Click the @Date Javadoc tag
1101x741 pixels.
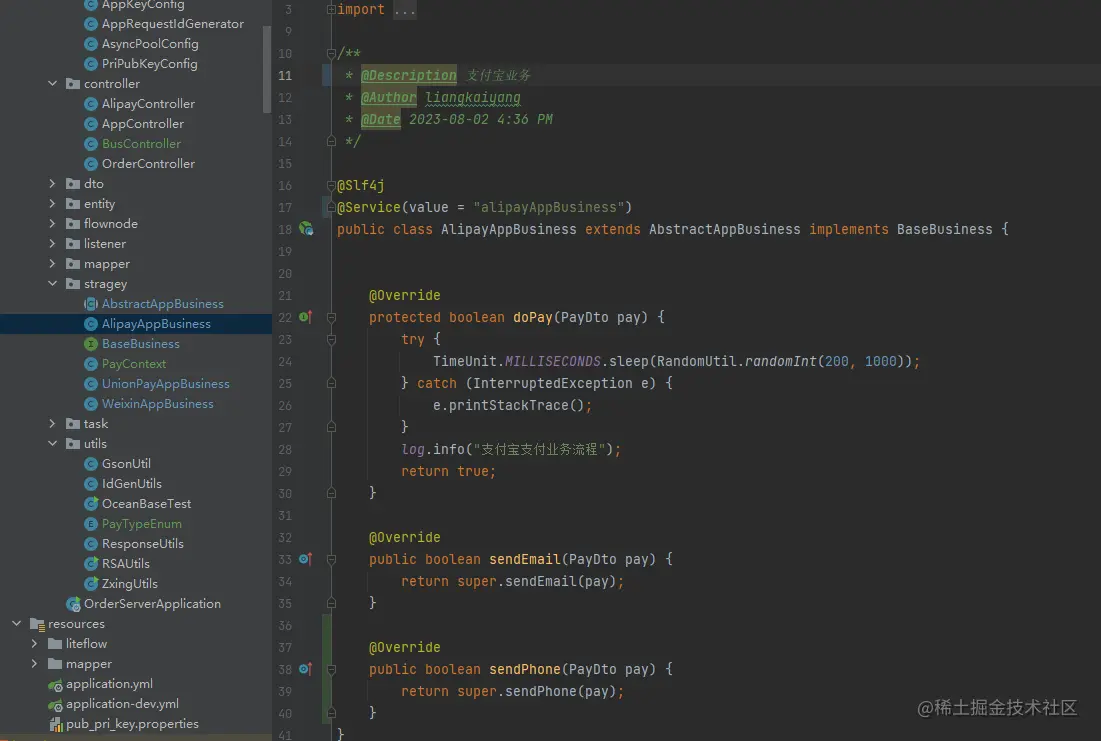click(380, 119)
